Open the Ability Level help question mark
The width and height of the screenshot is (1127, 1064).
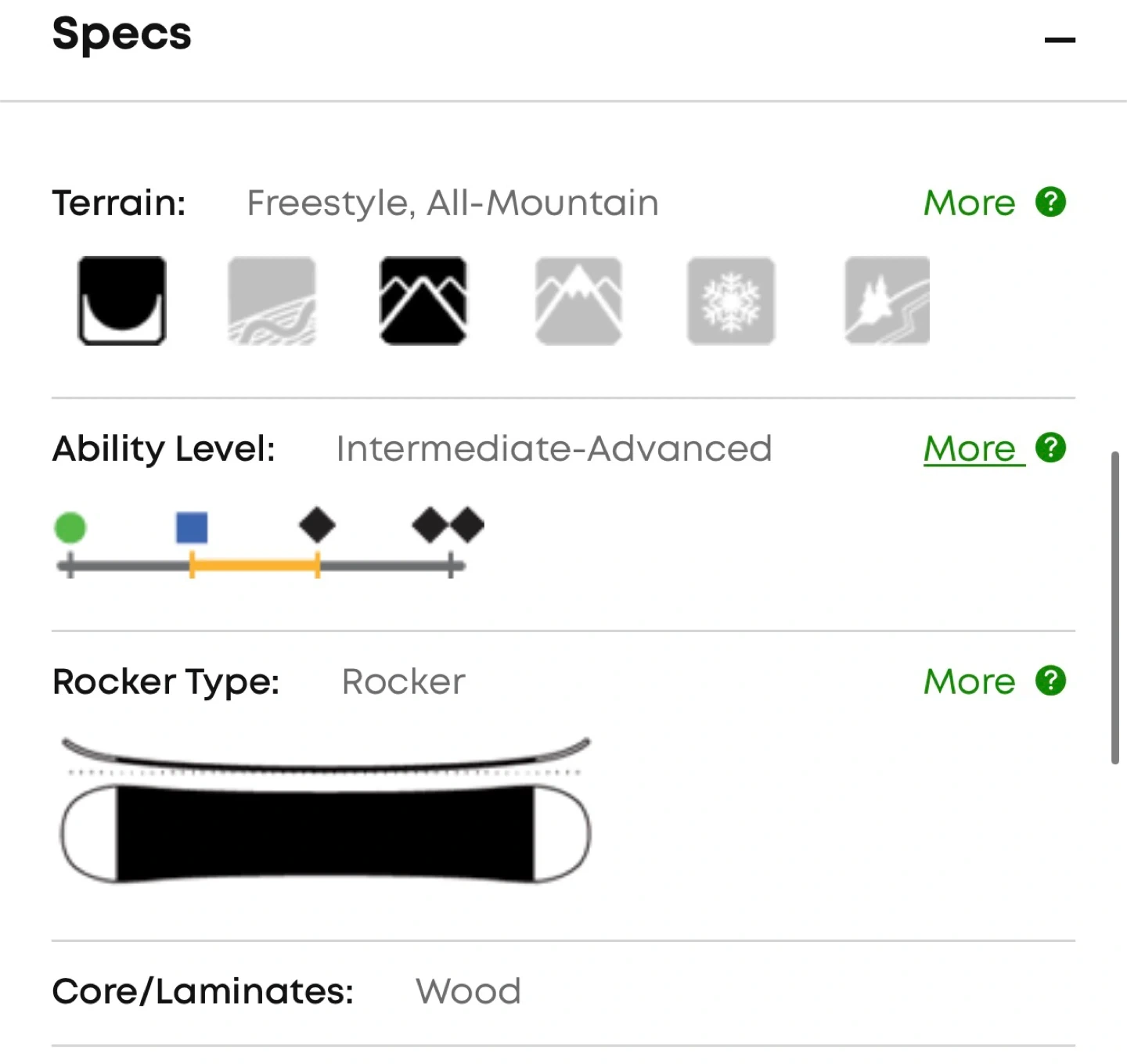[1050, 448]
